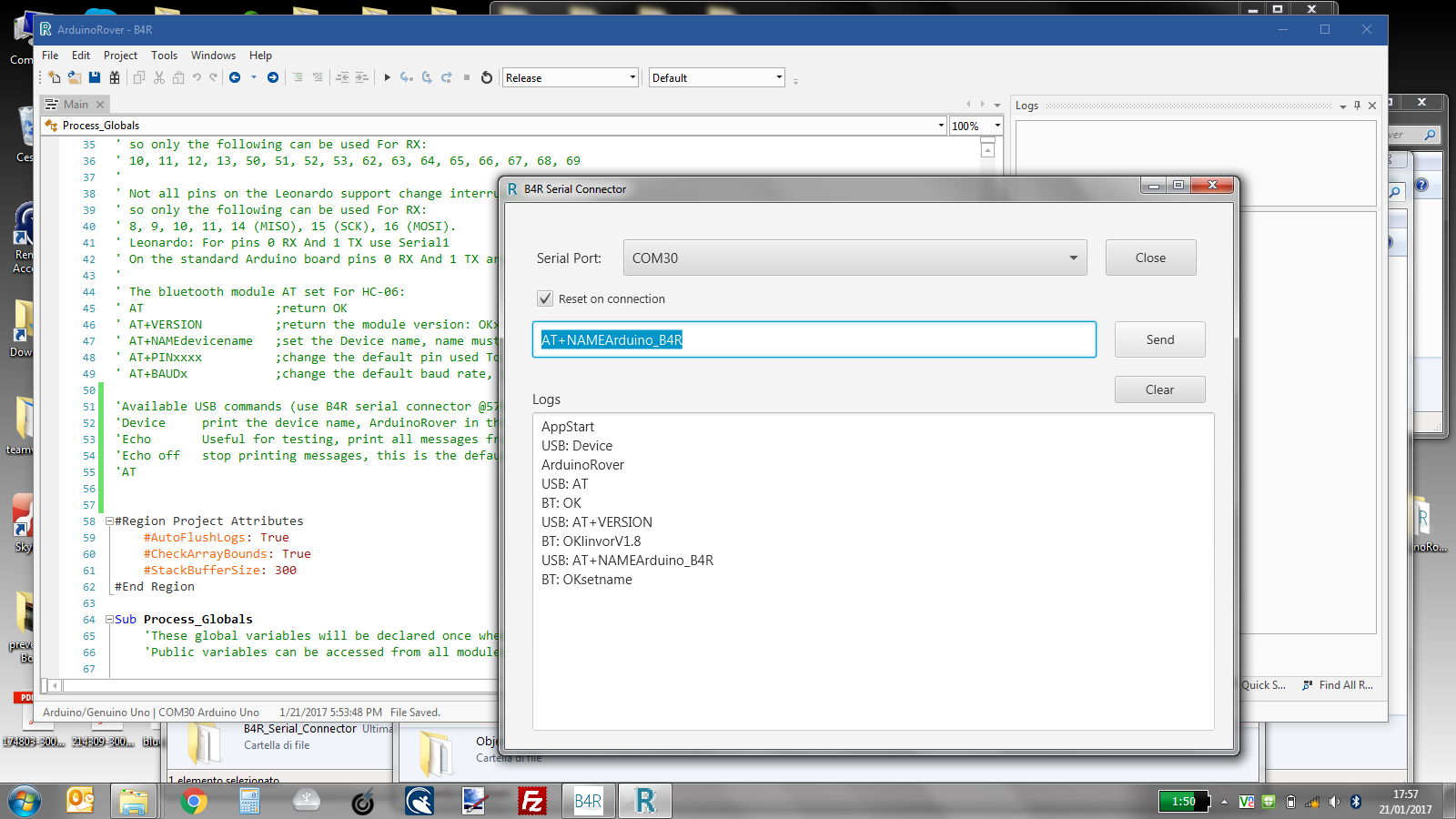Click the Cut scissors icon
This screenshot has width=1456, height=819.
(159, 77)
